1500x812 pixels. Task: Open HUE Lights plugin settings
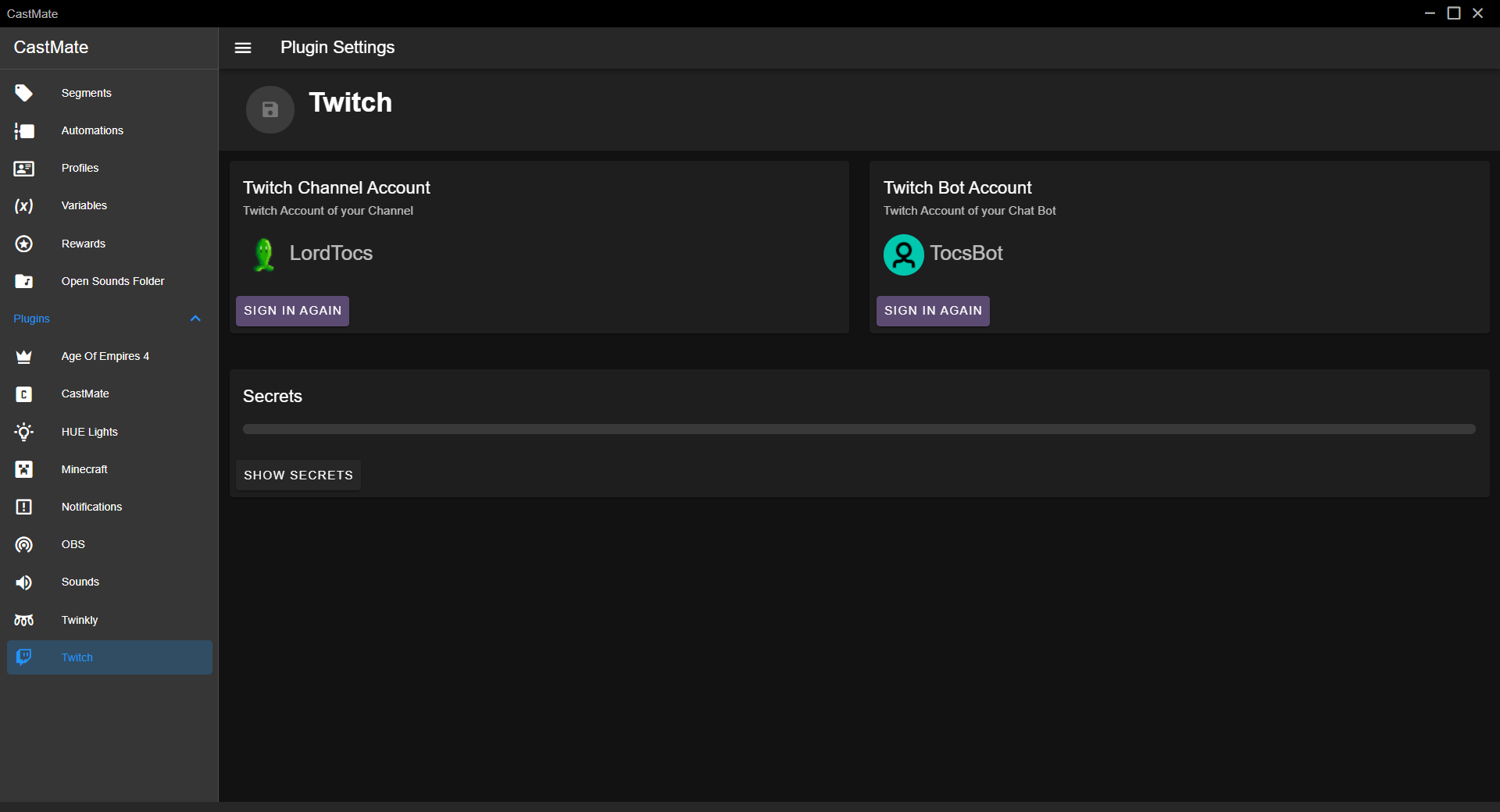[x=109, y=432]
